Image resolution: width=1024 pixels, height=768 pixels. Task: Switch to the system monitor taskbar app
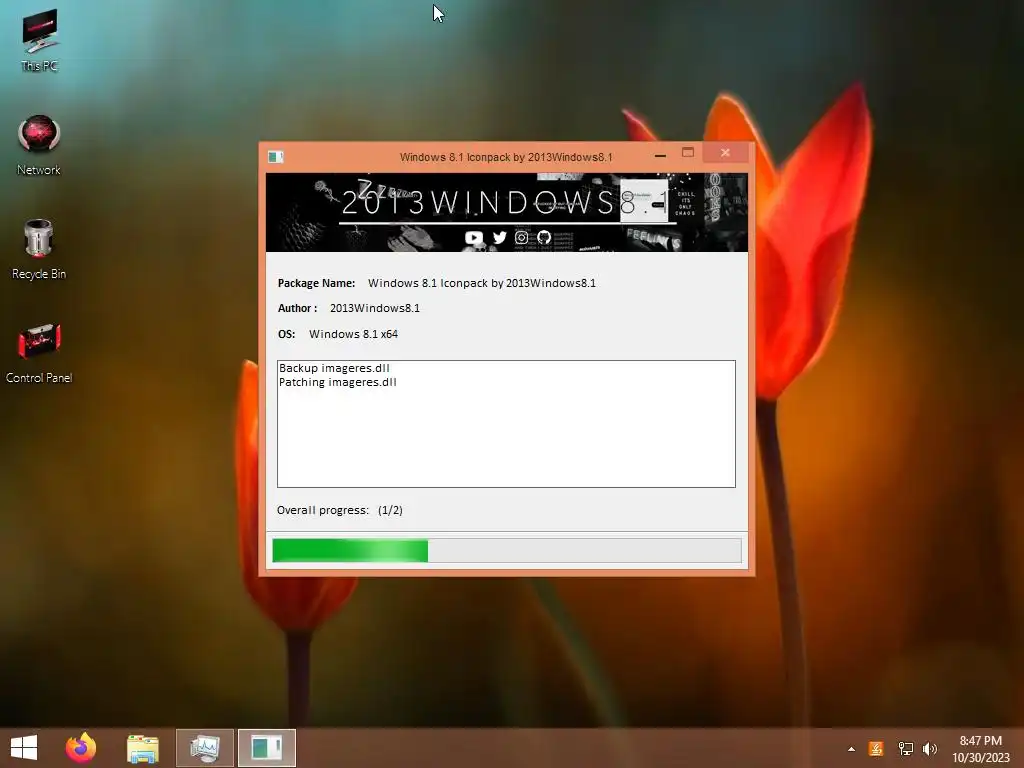(x=204, y=748)
